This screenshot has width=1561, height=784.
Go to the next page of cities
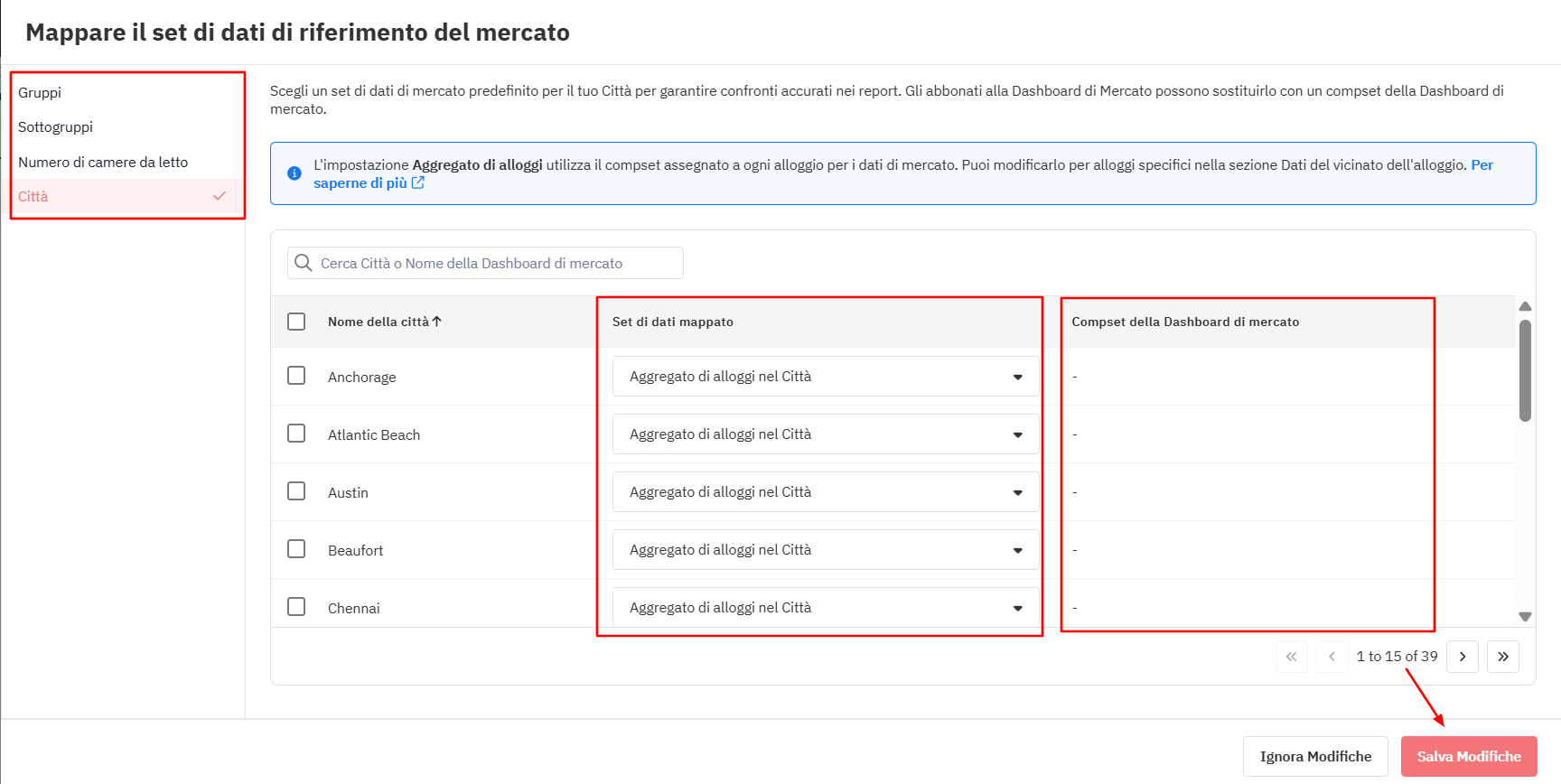[x=1462, y=657]
